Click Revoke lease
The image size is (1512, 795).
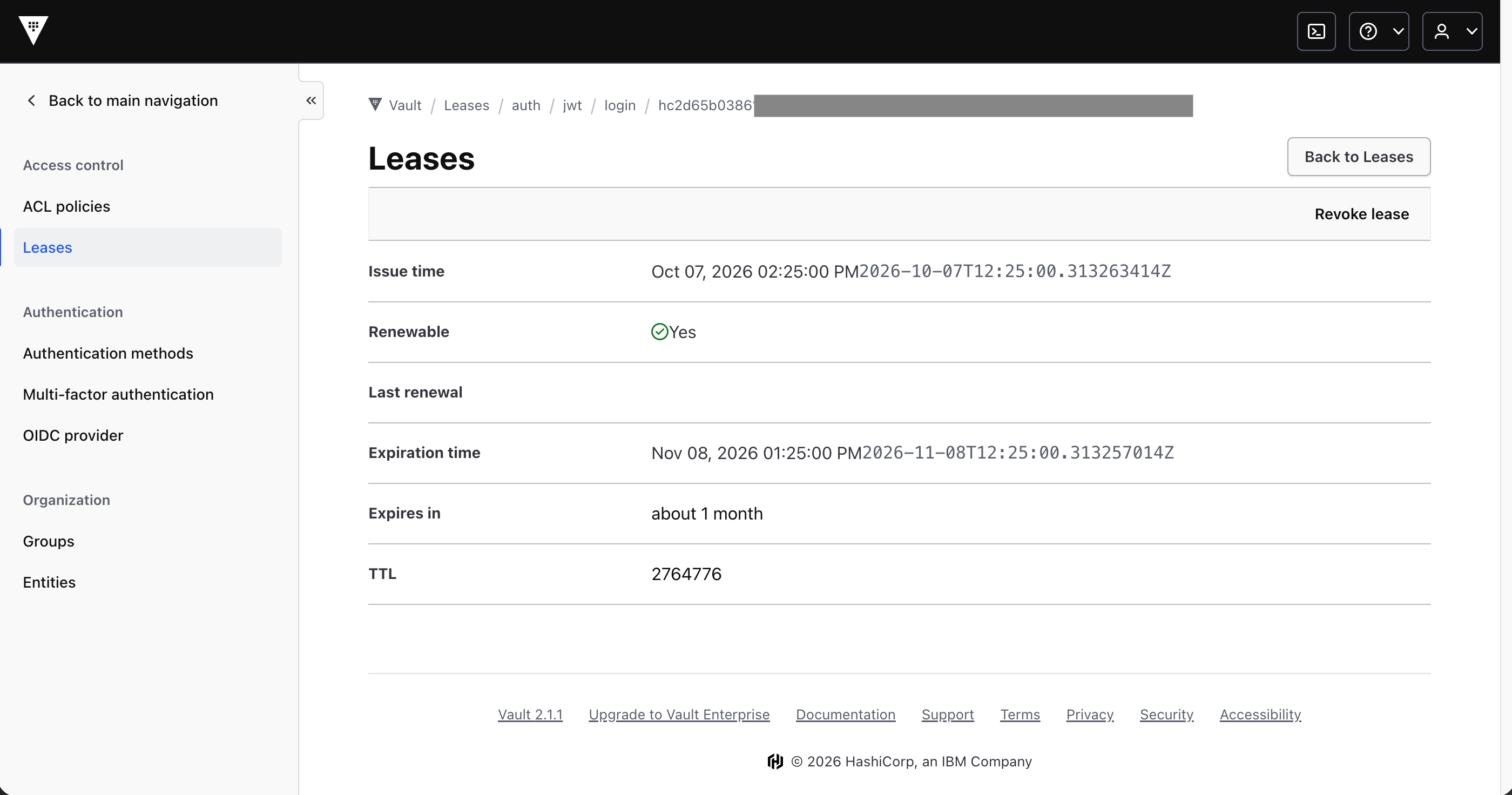(x=1362, y=214)
